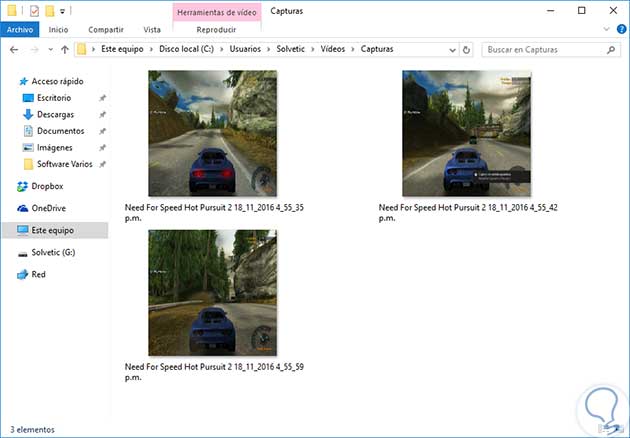
Task: Navigate to Usuarios in the breadcrumb
Action: [x=245, y=49]
